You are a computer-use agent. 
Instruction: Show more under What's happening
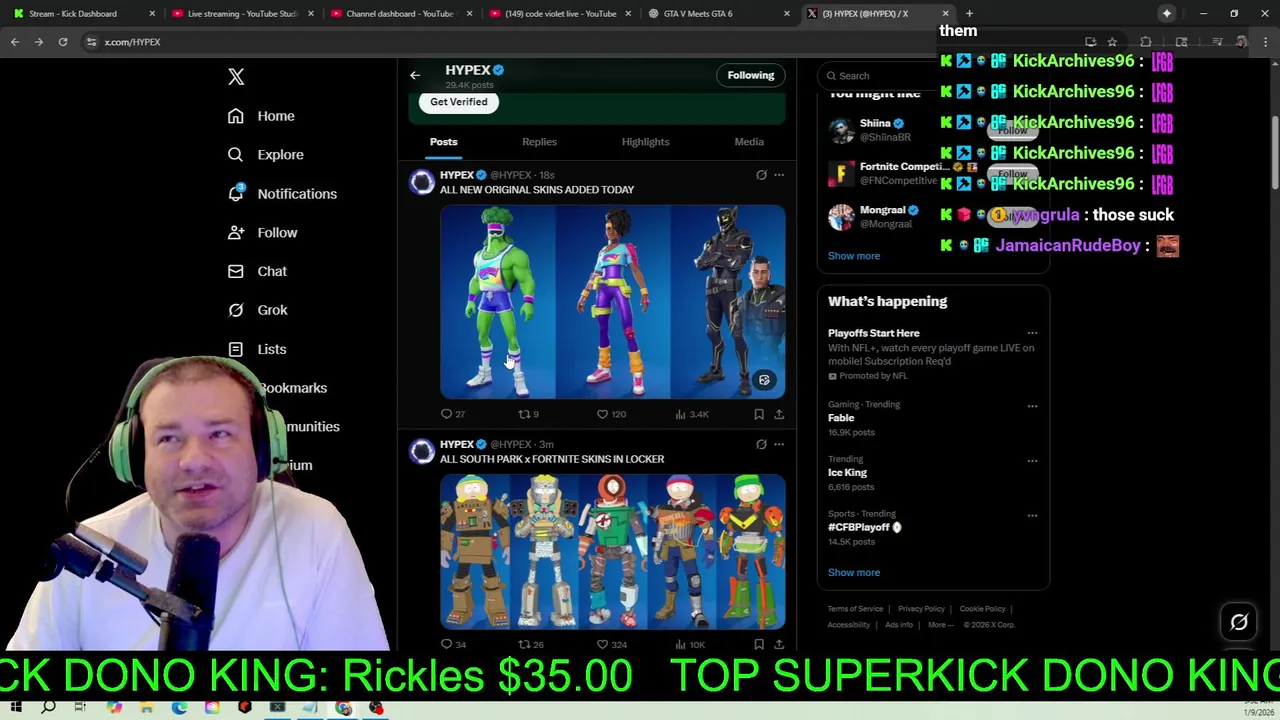854,573
